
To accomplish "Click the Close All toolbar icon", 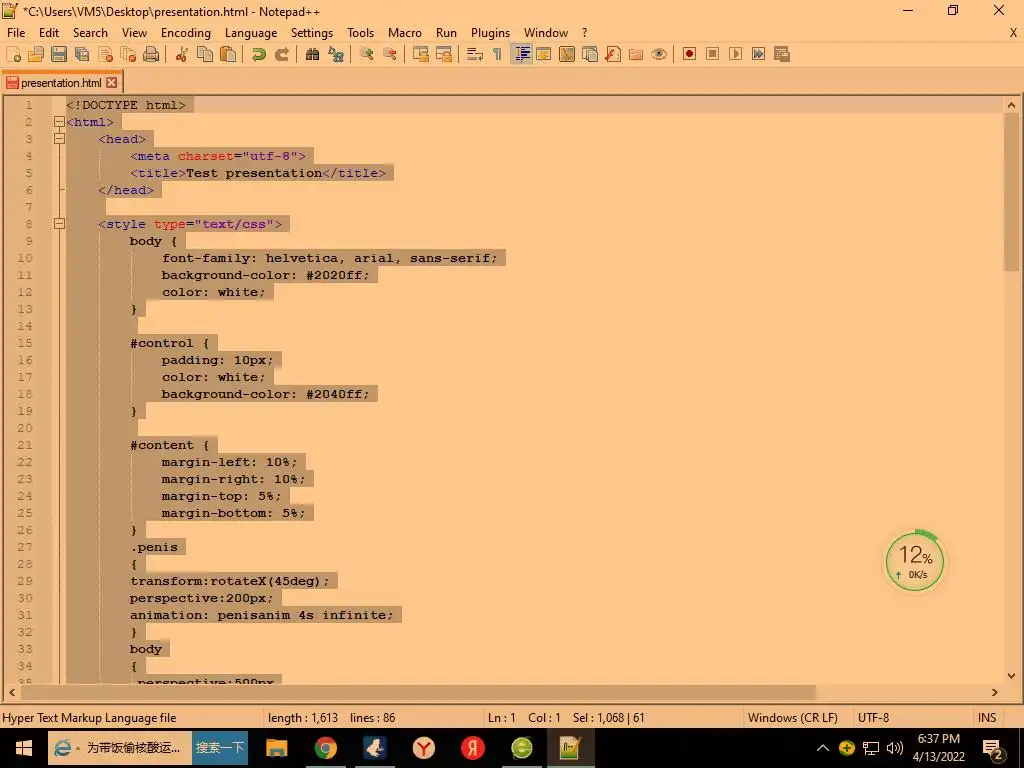I will (x=128, y=54).
